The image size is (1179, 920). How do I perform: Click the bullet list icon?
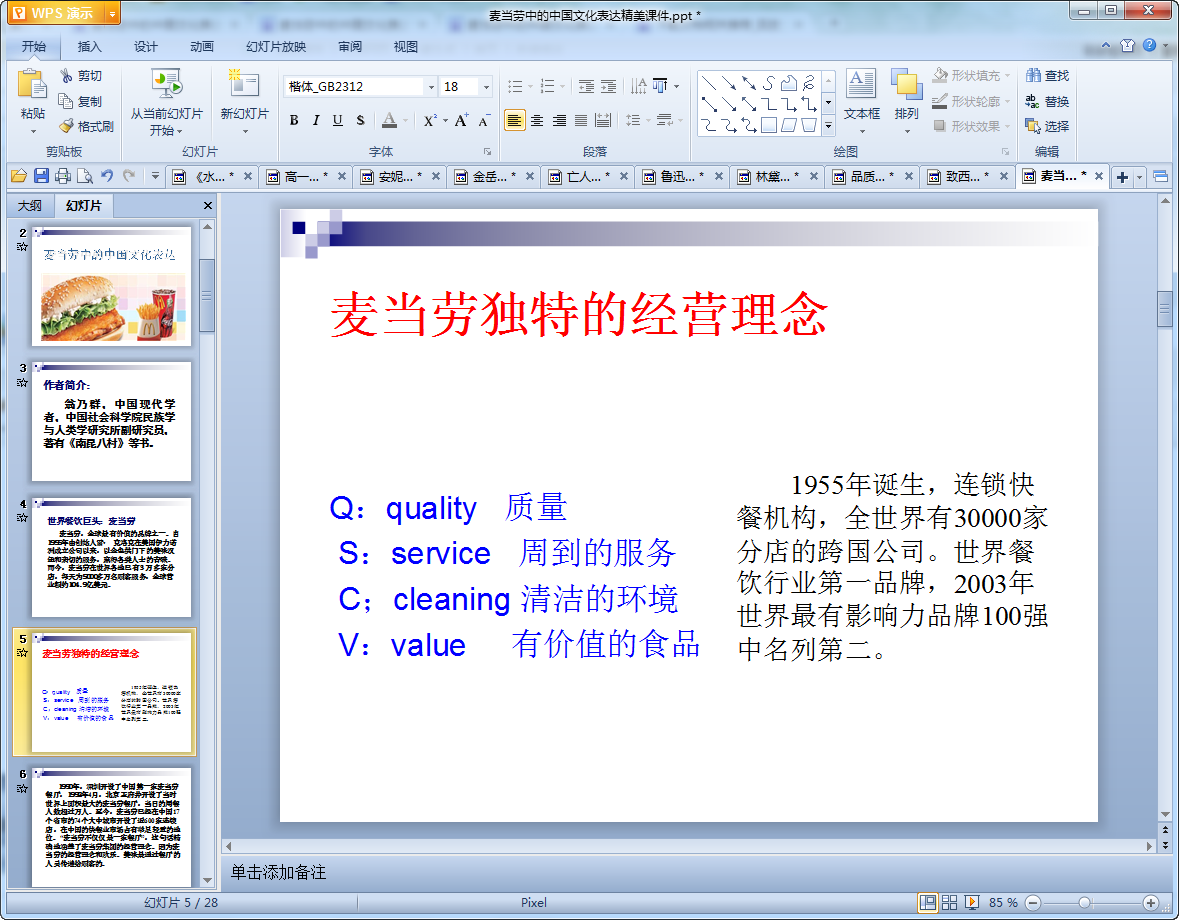[515, 86]
